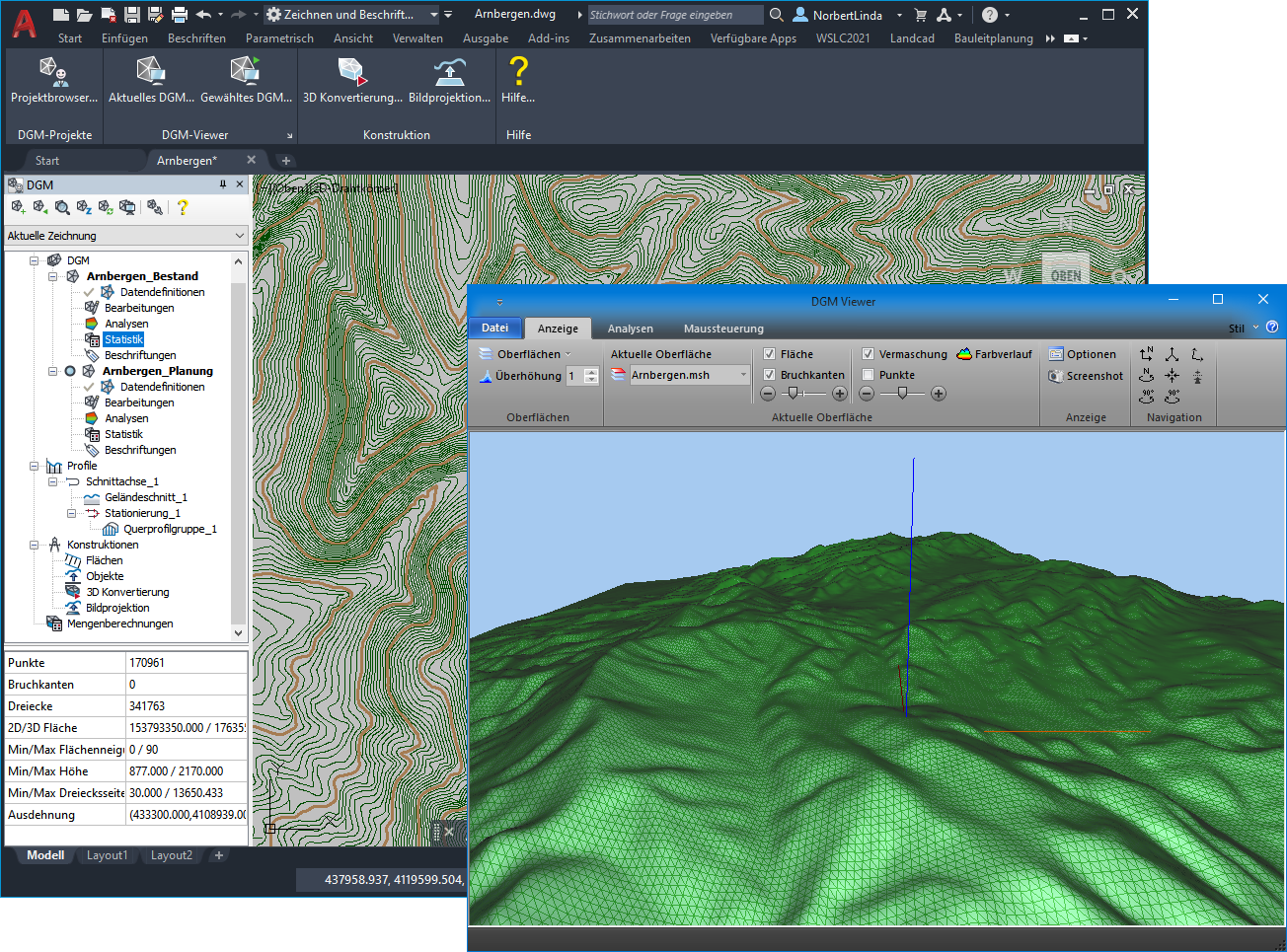This screenshot has width=1287, height=952.
Task: Switch to the Analysen tab in DGM Viewer
Action: (630, 329)
